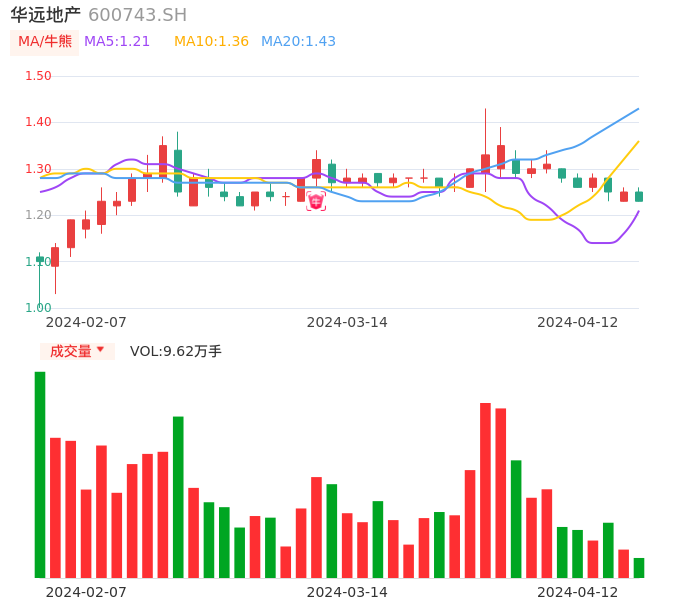Click the 2024-02-07 date label under the price chart
The height and width of the screenshot is (606, 686).
pyautogui.click(x=87, y=322)
